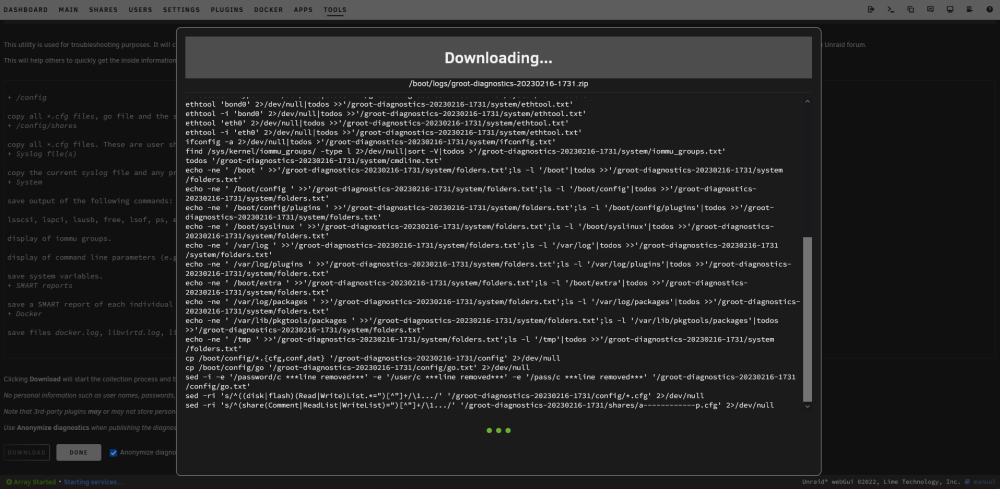Click the '+ /config/shares' heading
Screen dimensions: 1000x489
click(40, 126)
